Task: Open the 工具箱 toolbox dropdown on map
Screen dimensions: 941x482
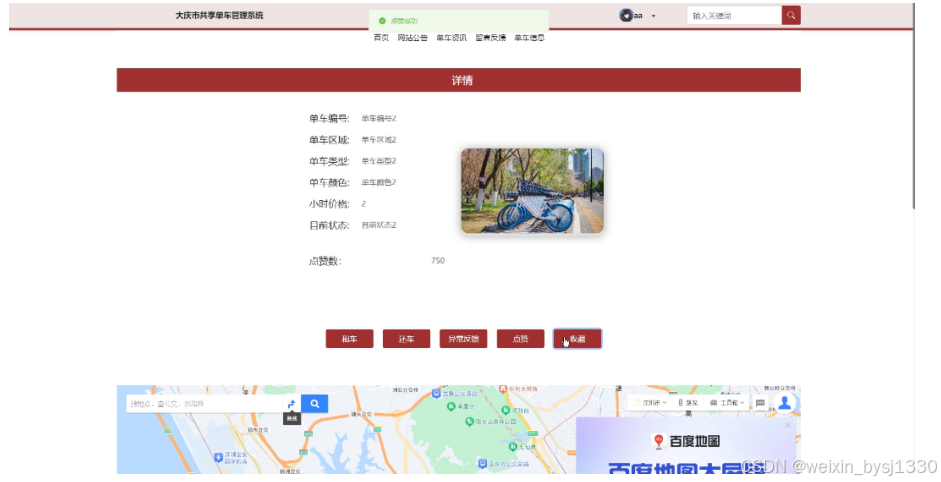Action: (727, 403)
